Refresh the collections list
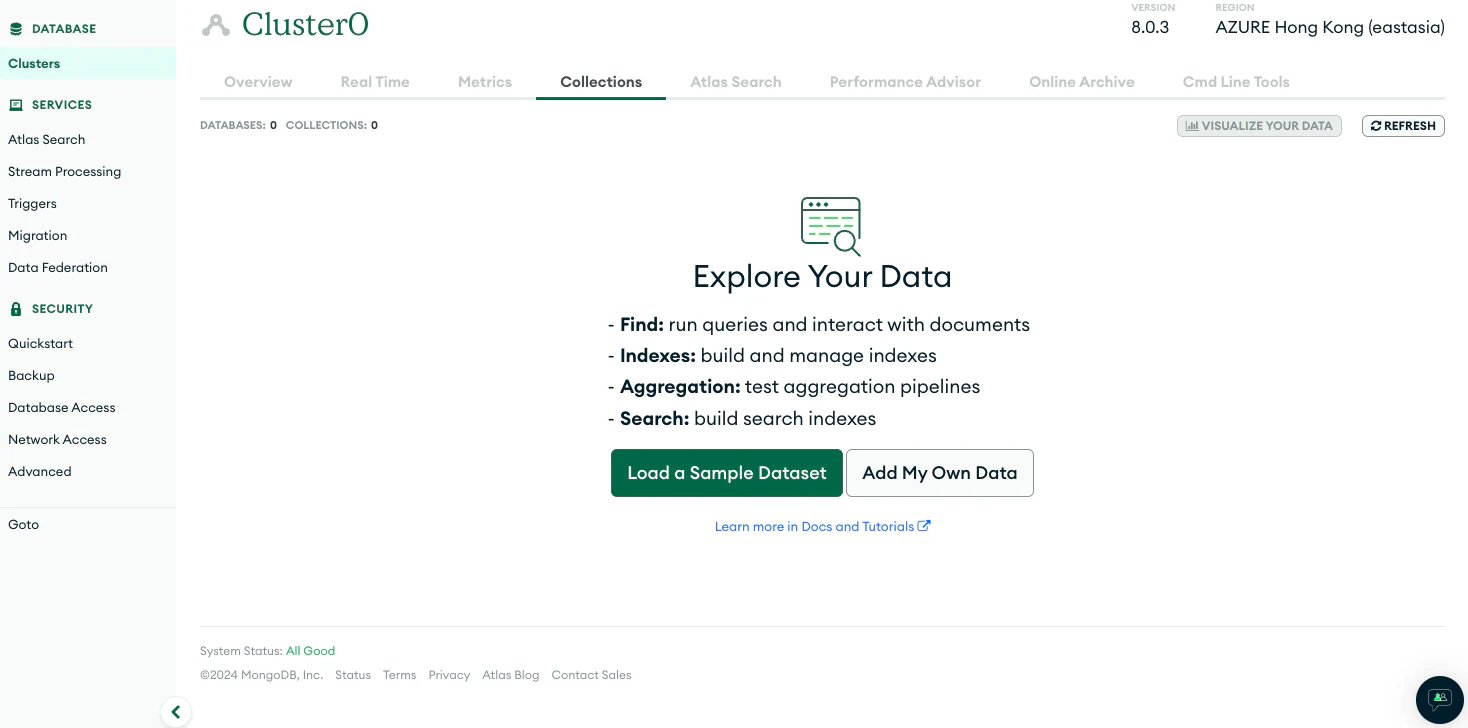1468x728 pixels. pyautogui.click(x=1403, y=126)
